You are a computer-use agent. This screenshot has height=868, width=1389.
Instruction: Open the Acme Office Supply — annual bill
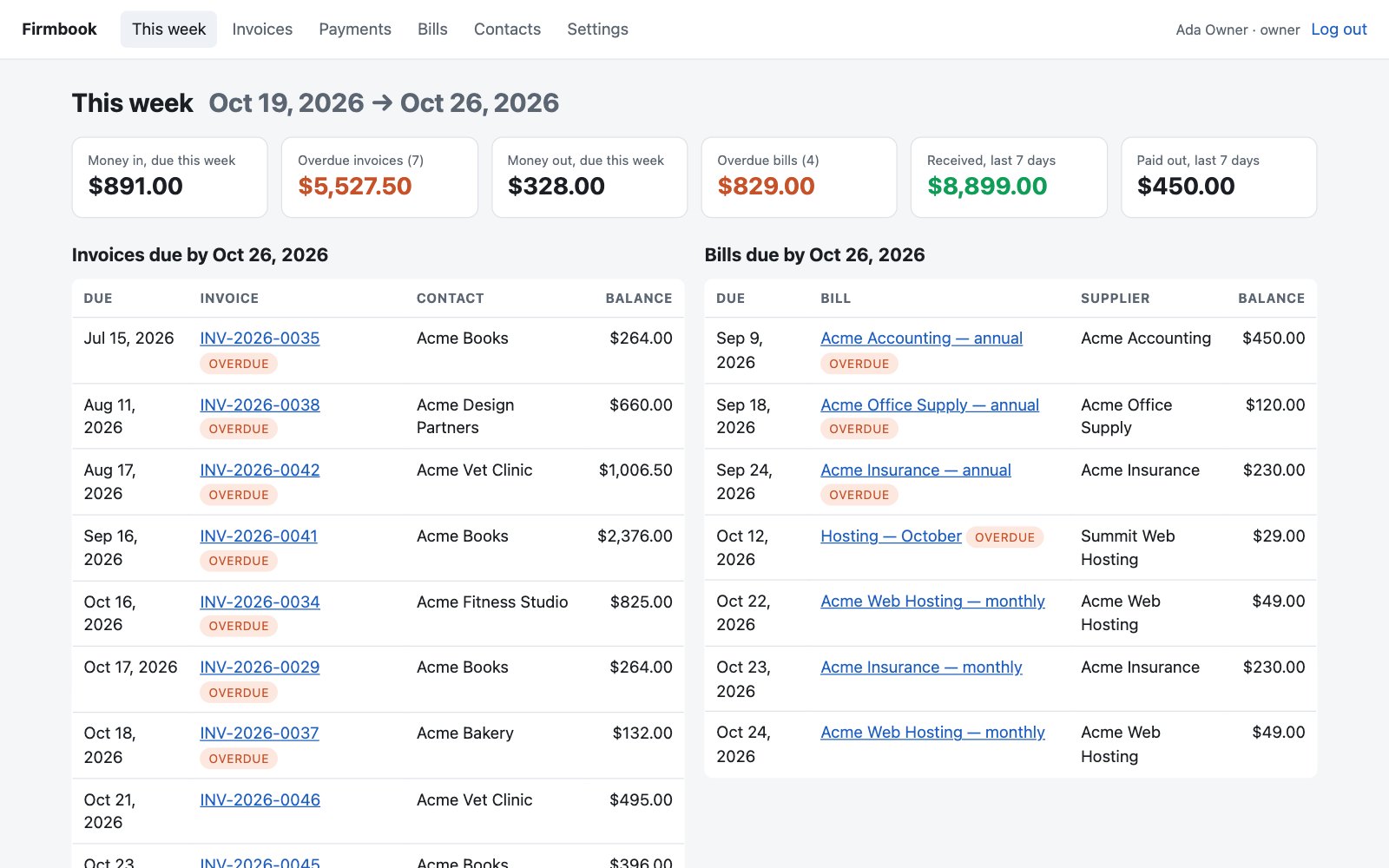coord(930,405)
